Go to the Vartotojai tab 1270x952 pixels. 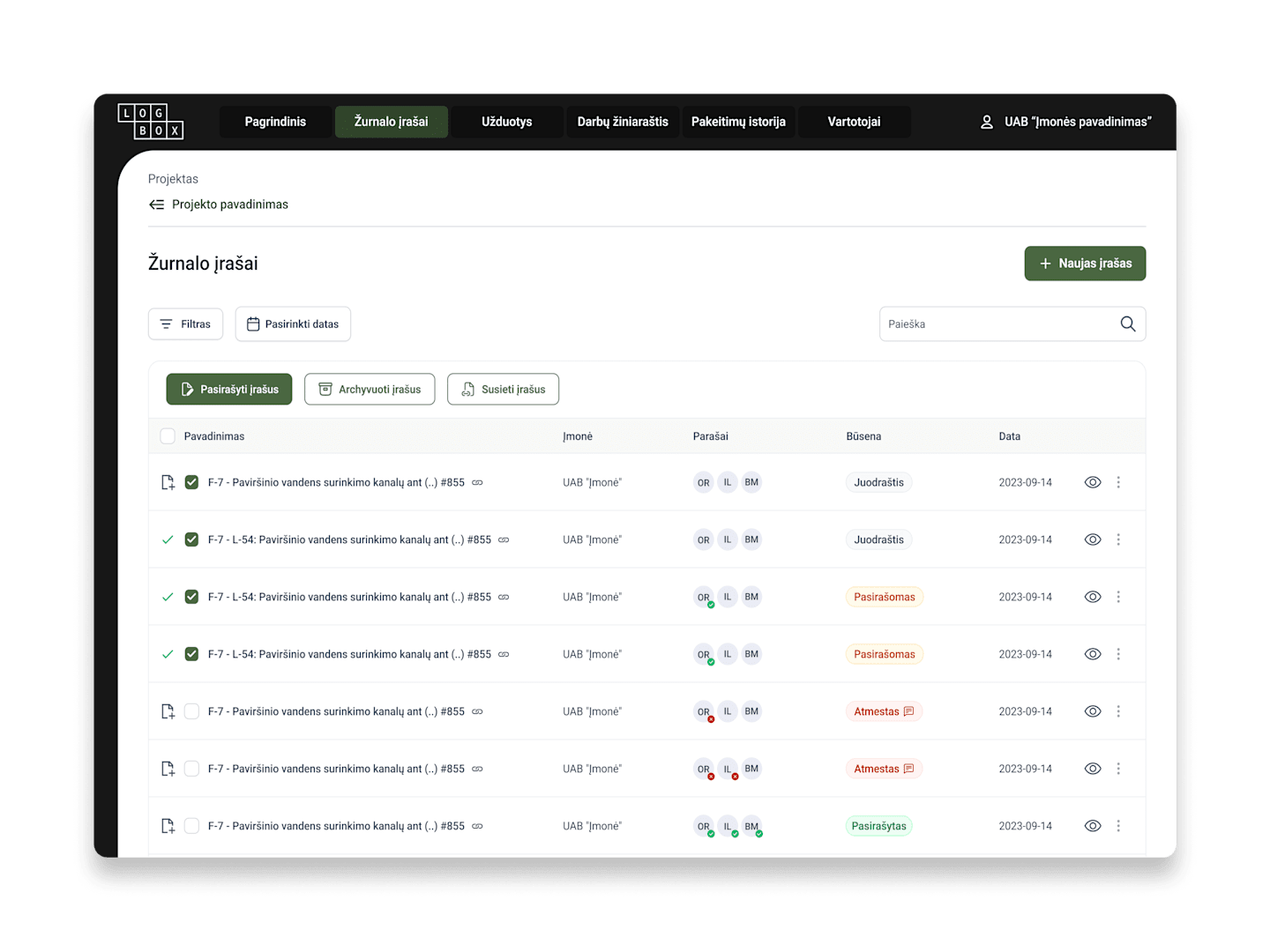[x=854, y=122]
